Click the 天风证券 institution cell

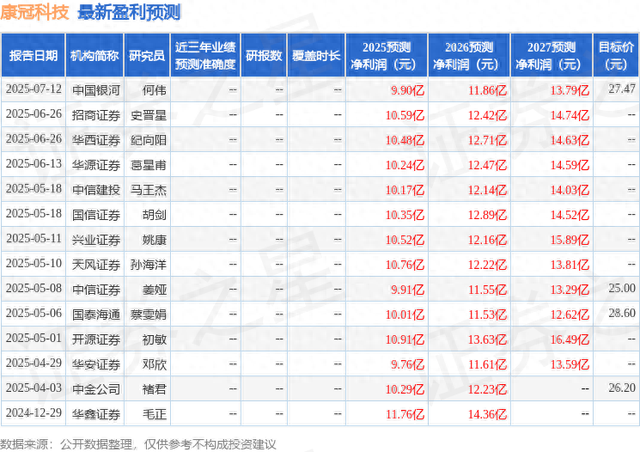point(96,265)
